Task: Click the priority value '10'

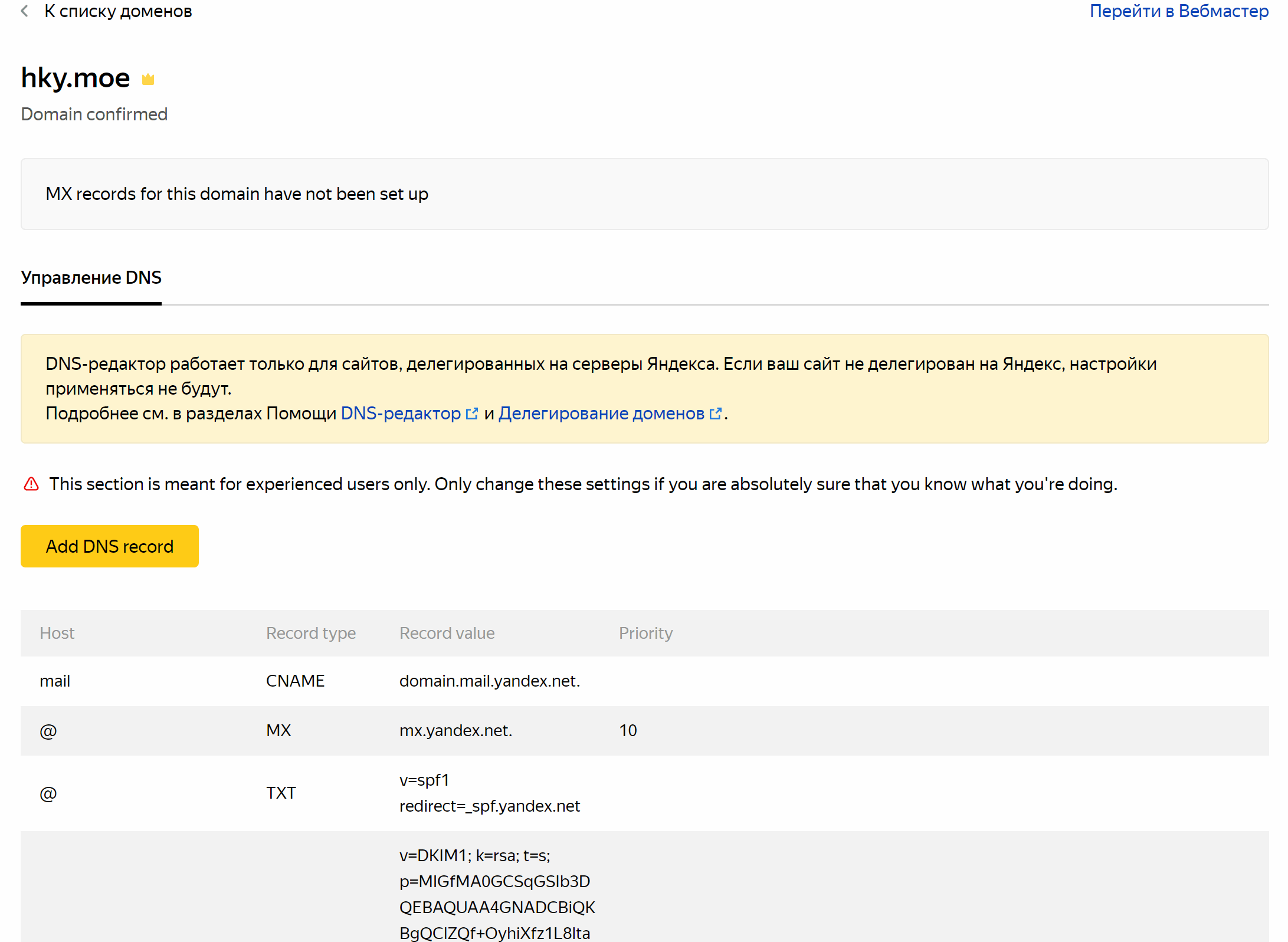Action: click(x=628, y=730)
